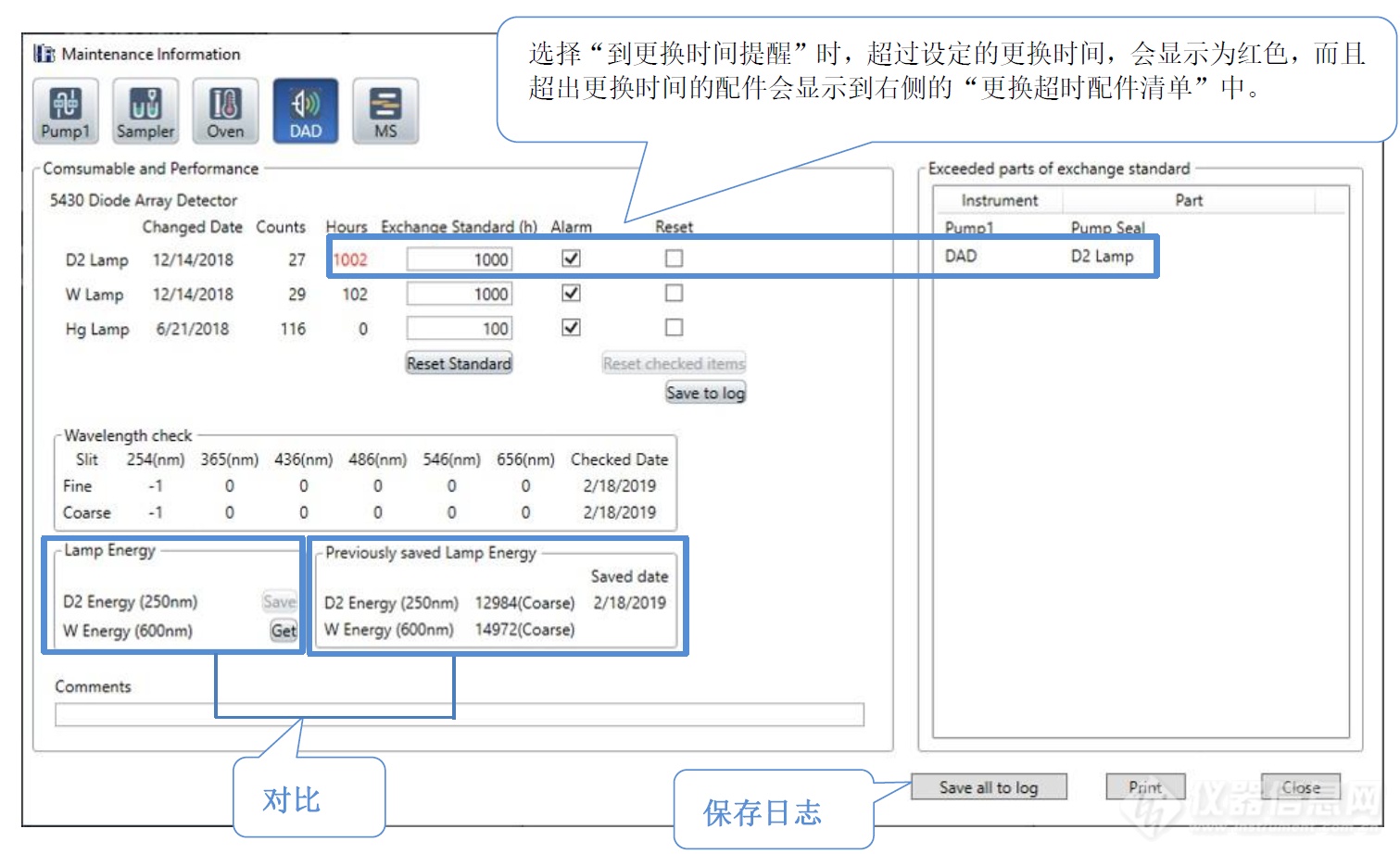
Task: Click the saved W Energy value 14972(Coarse)
Action: click(x=524, y=630)
